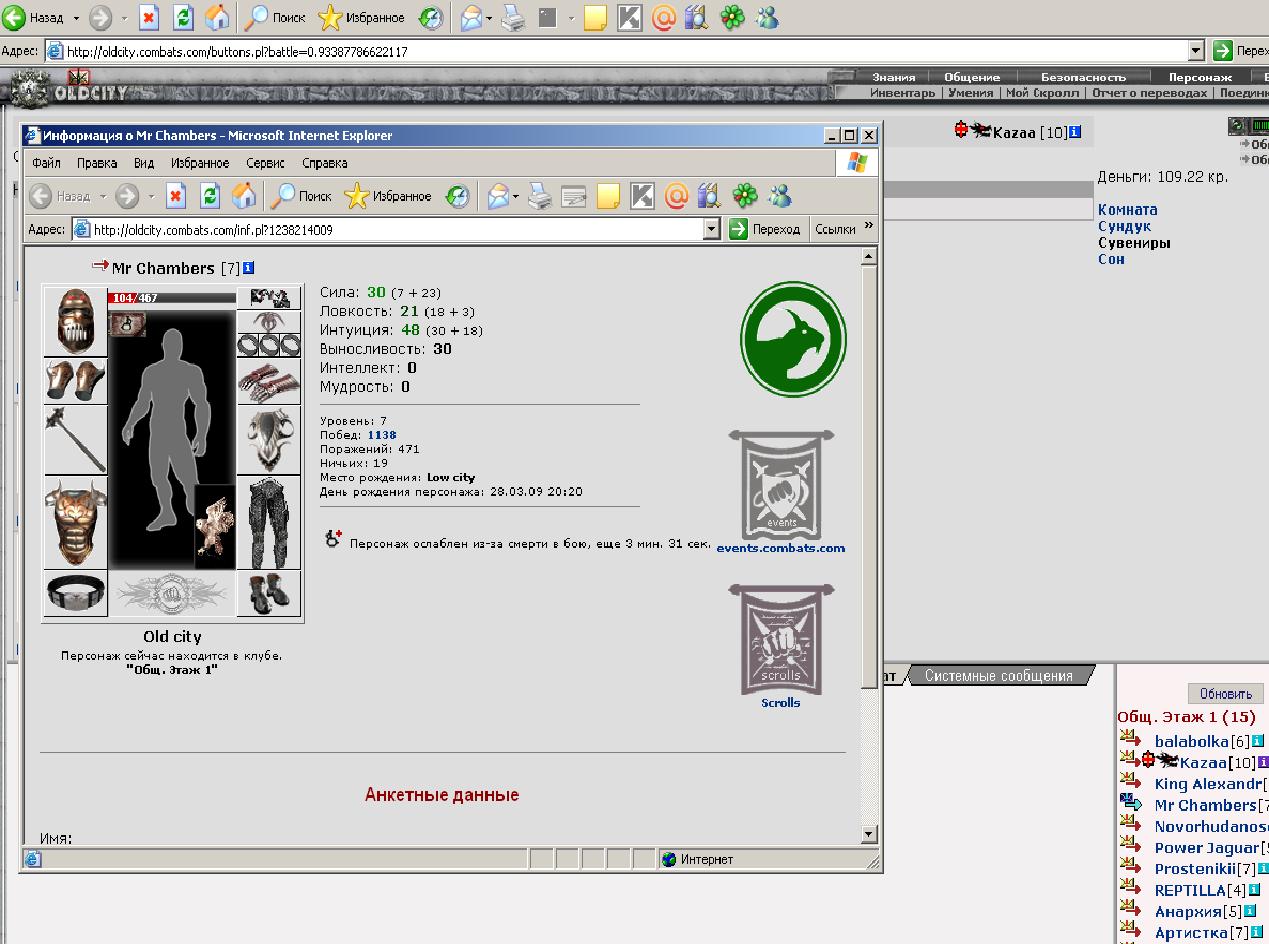Click the mace weapon slot icon
Screen dimensions: 1269x944
[x=75, y=439]
